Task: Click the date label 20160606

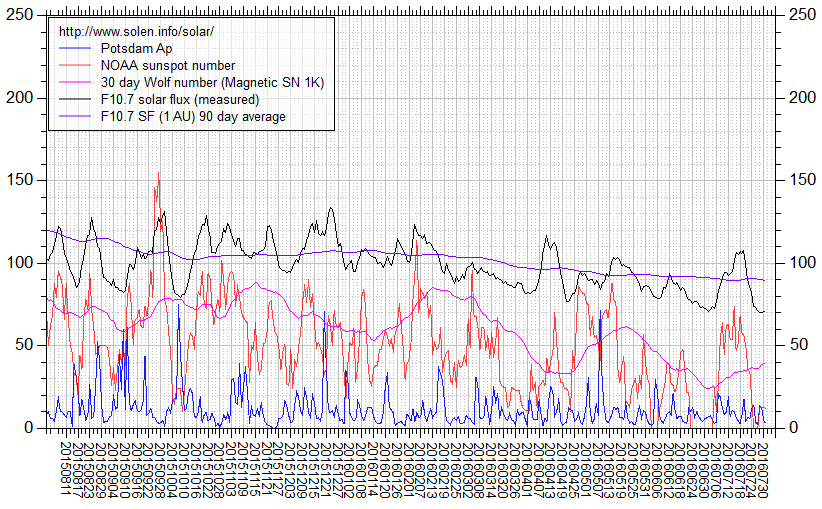Action: pyautogui.click(x=656, y=470)
